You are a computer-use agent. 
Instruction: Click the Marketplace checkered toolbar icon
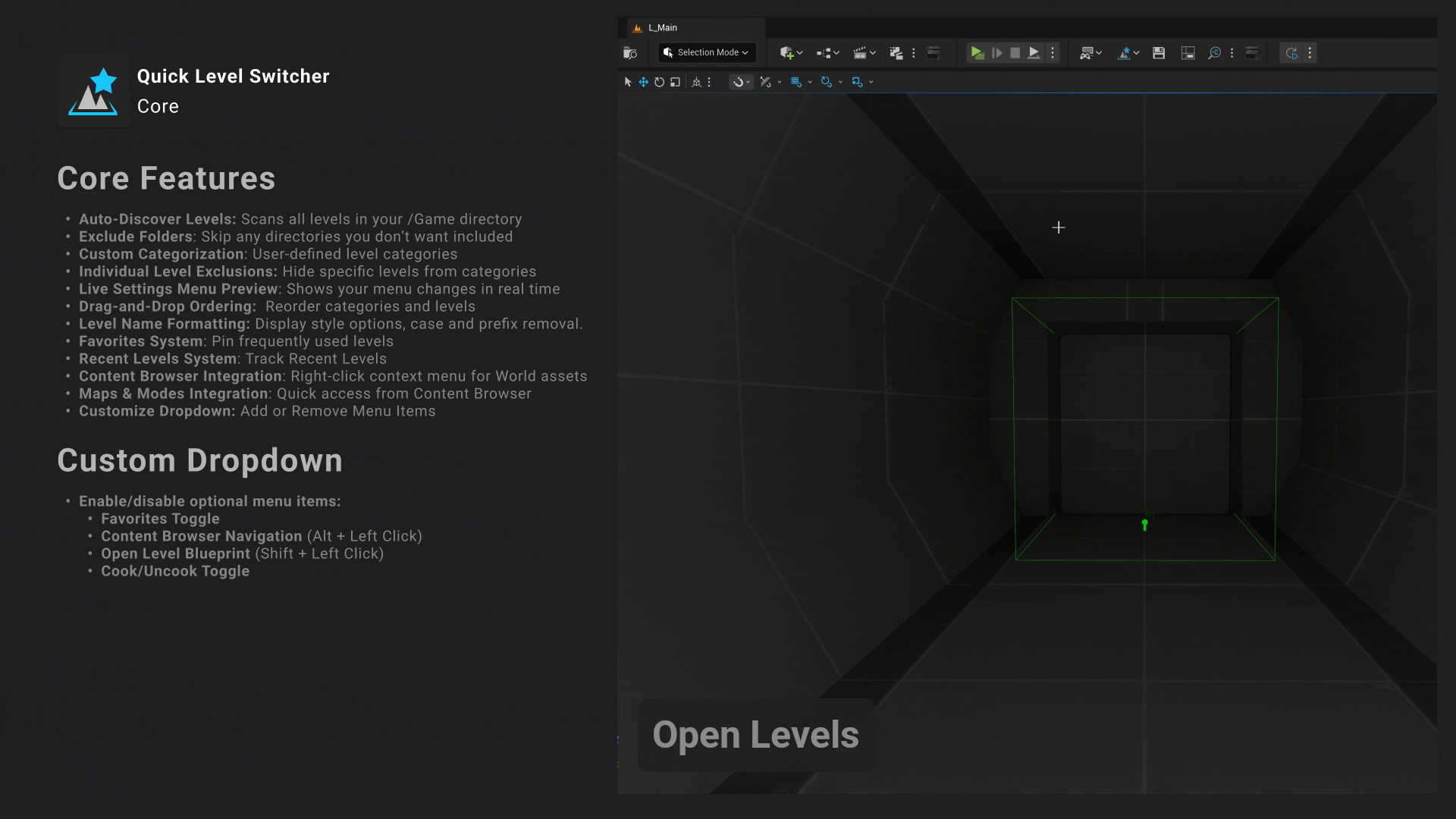click(896, 53)
